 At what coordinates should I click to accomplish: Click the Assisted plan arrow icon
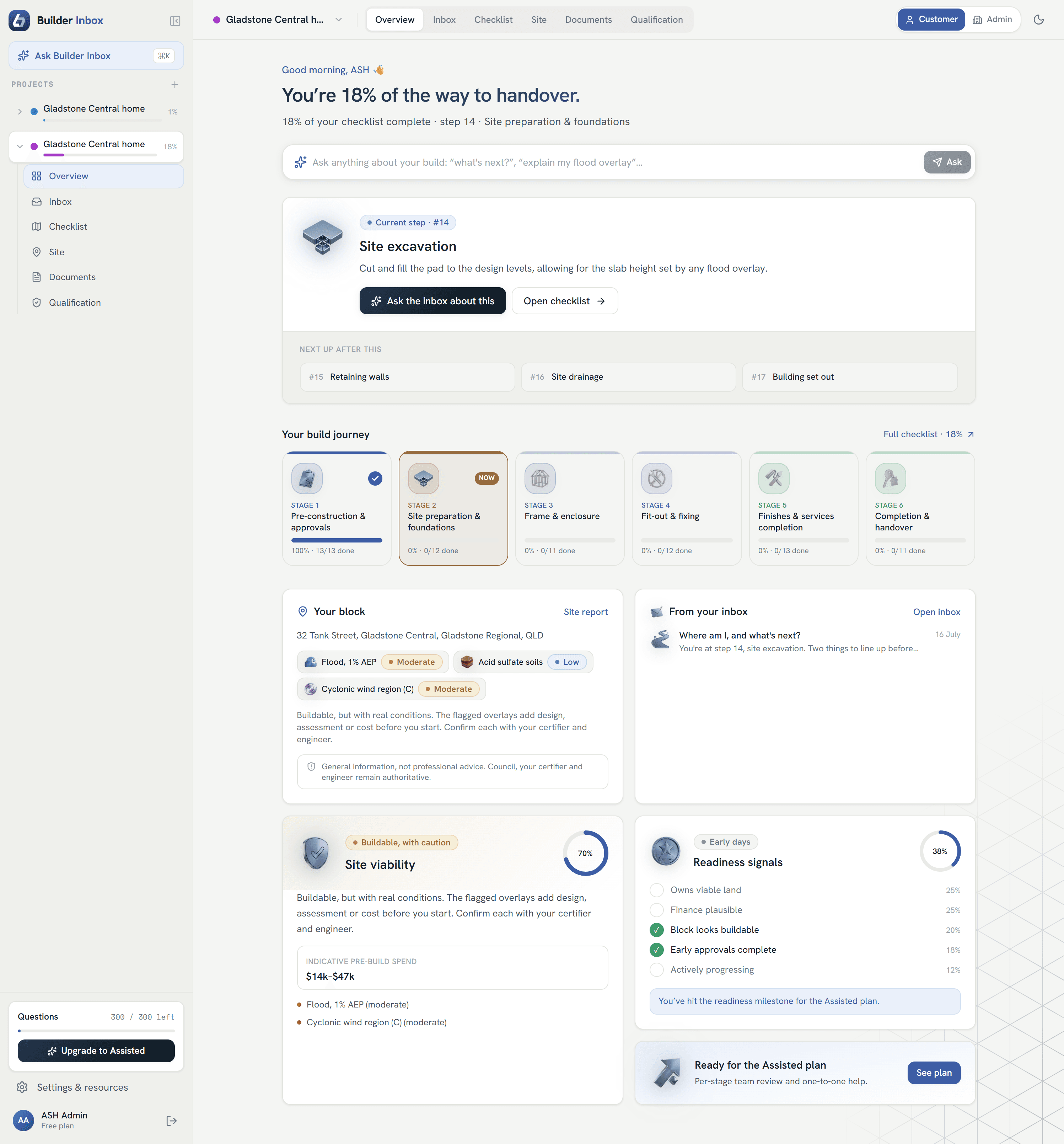(667, 1073)
